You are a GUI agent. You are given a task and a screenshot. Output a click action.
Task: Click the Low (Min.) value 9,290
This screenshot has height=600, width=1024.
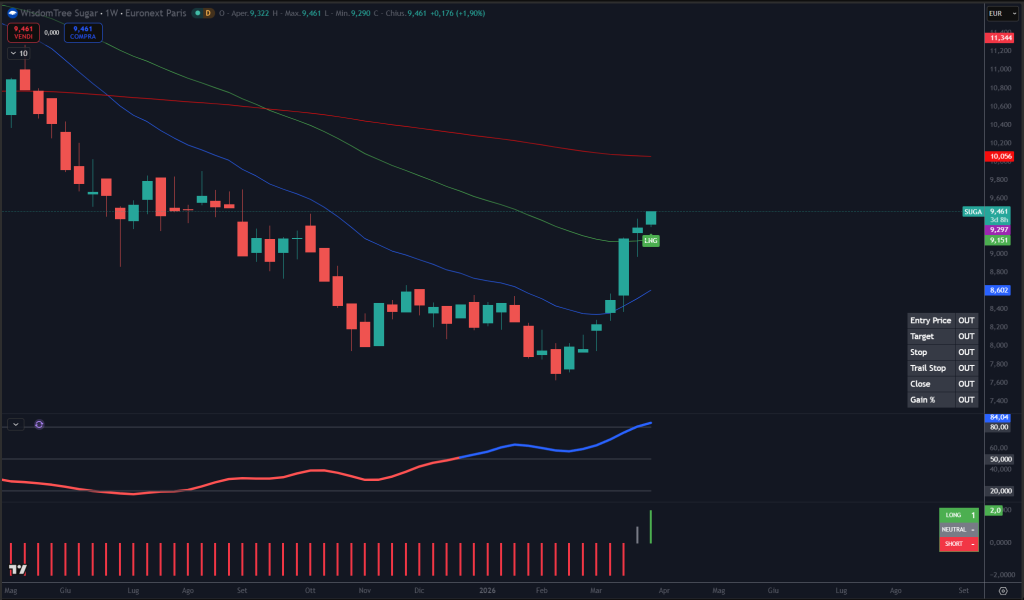(361, 13)
